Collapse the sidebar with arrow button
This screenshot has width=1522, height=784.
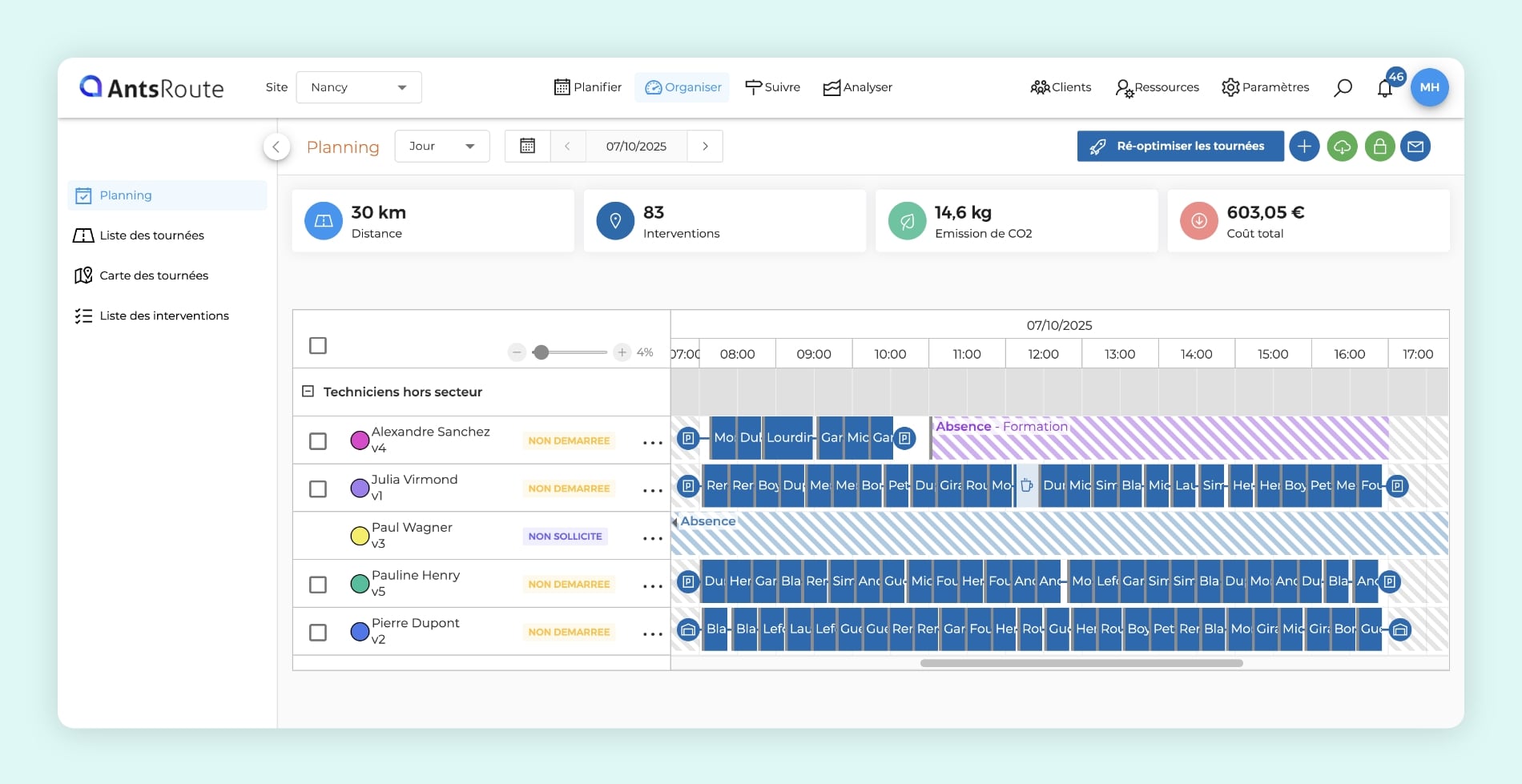pos(276,147)
